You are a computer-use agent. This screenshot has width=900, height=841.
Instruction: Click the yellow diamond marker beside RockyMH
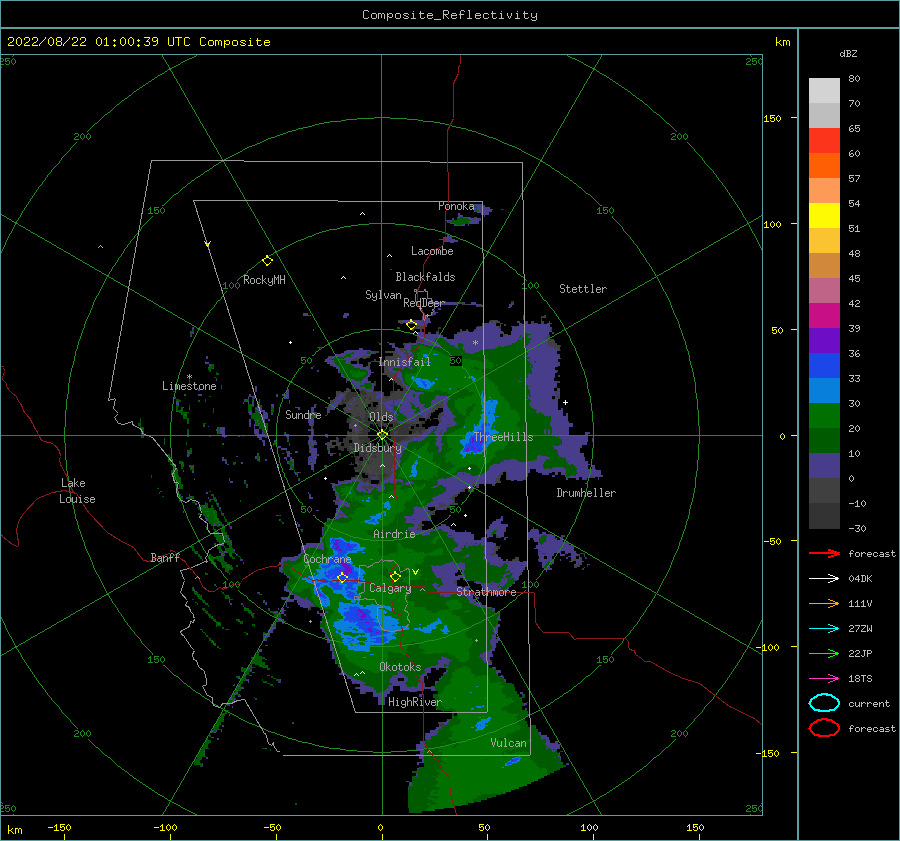pos(267,261)
